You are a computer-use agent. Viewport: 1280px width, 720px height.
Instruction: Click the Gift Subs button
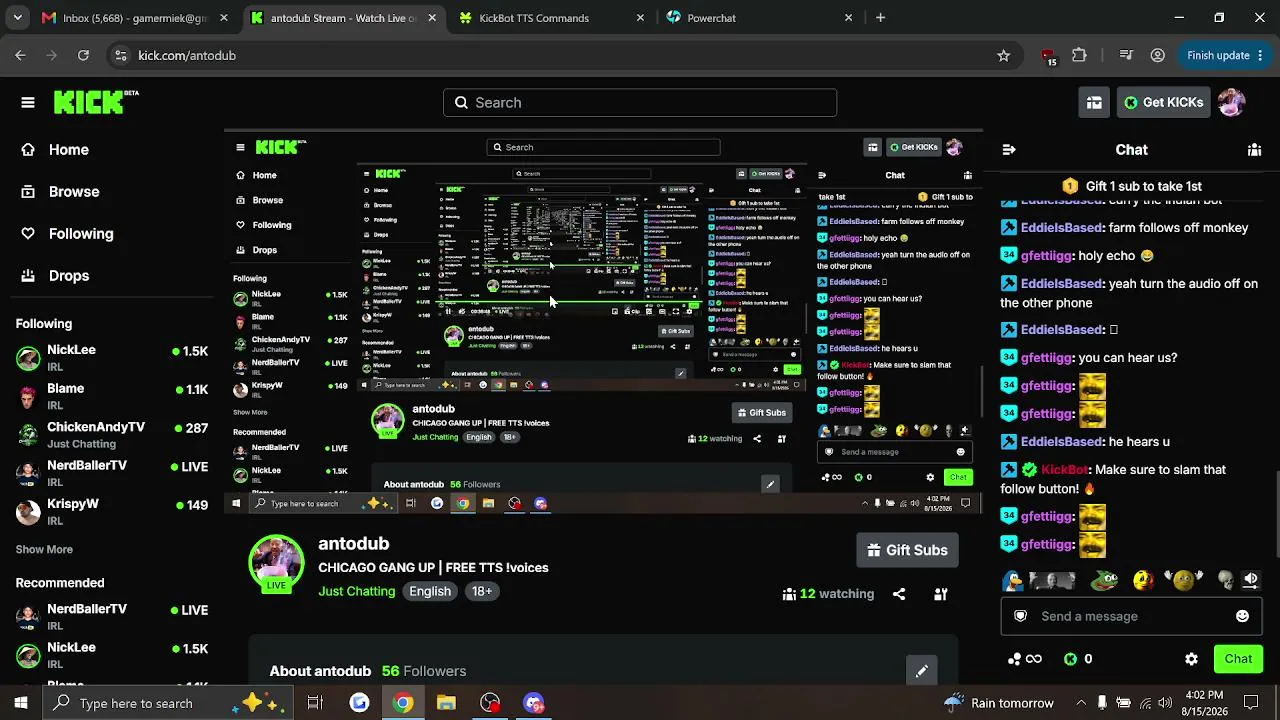(x=907, y=550)
